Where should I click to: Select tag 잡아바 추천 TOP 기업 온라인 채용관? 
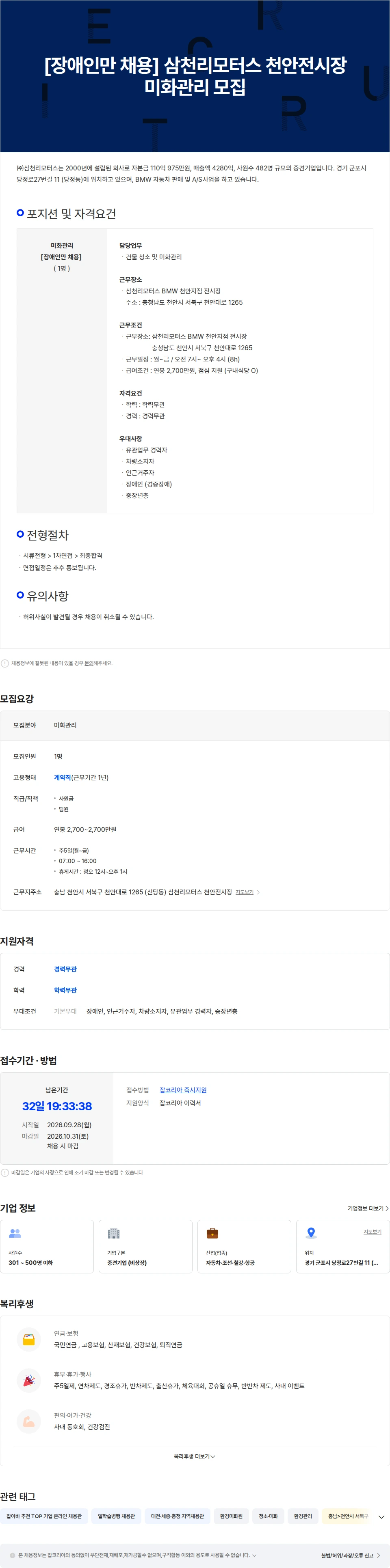point(44,1516)
